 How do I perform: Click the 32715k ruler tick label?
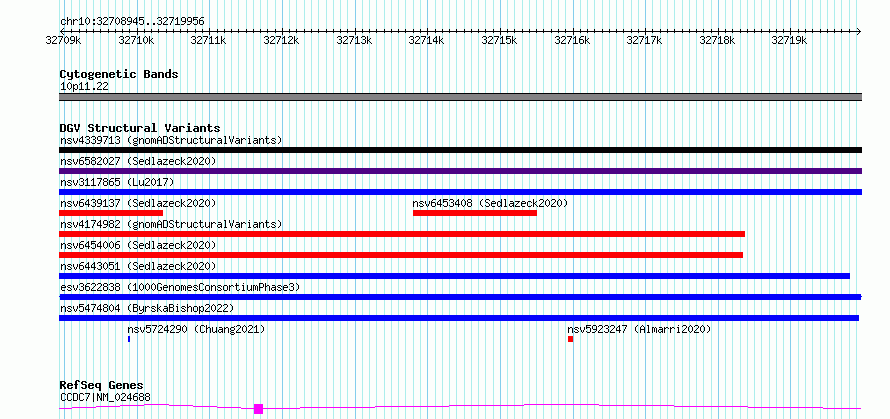click(499, 40)
